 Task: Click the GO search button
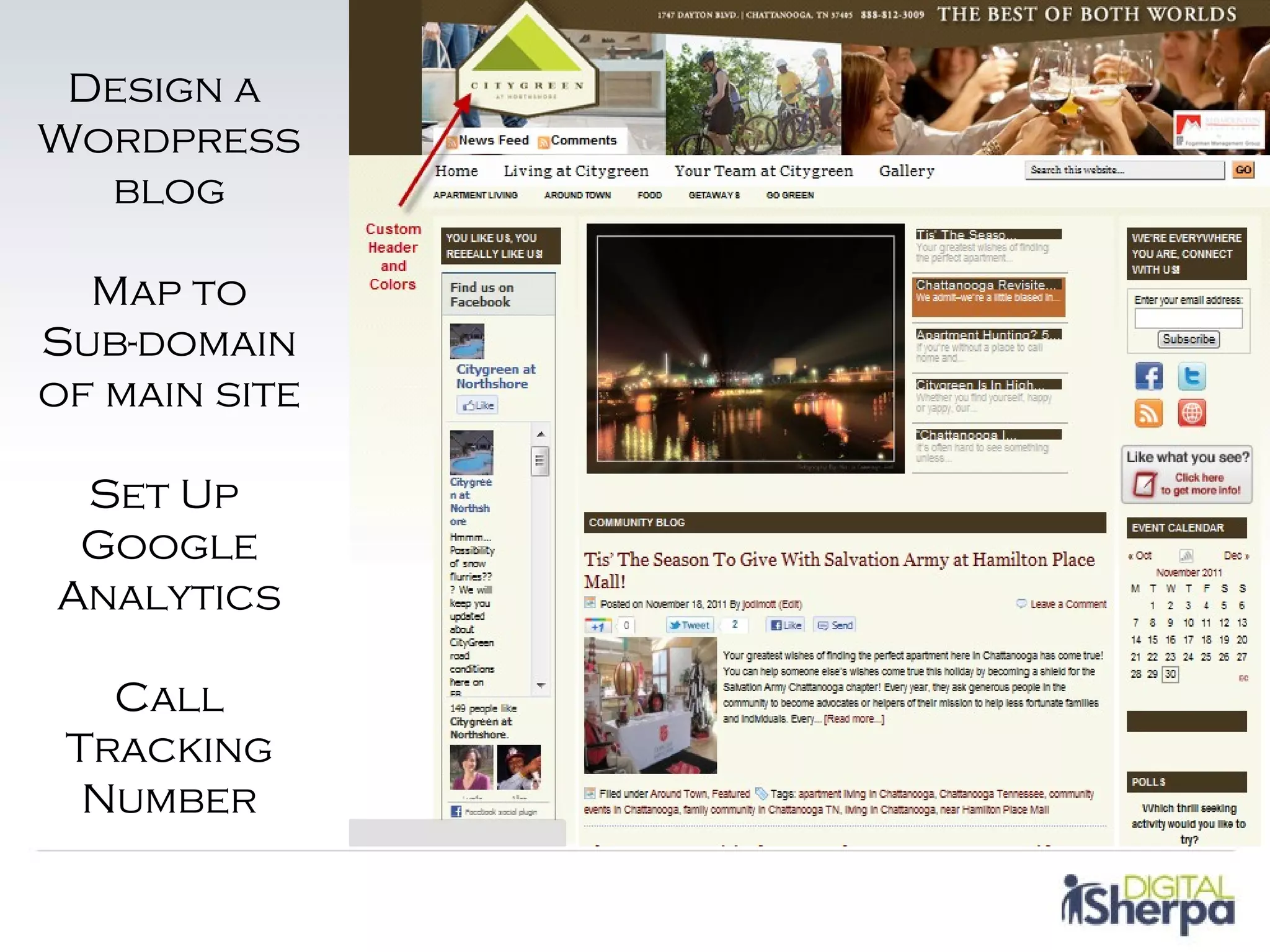[1243, 170]
